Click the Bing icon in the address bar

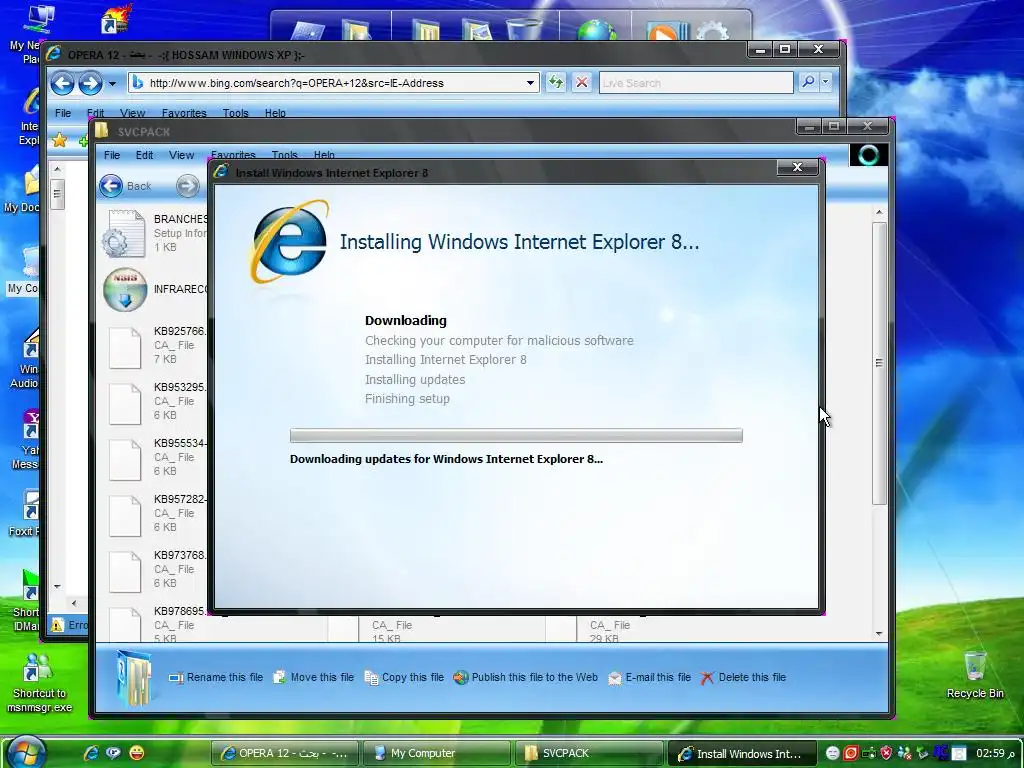pos(138,82)
